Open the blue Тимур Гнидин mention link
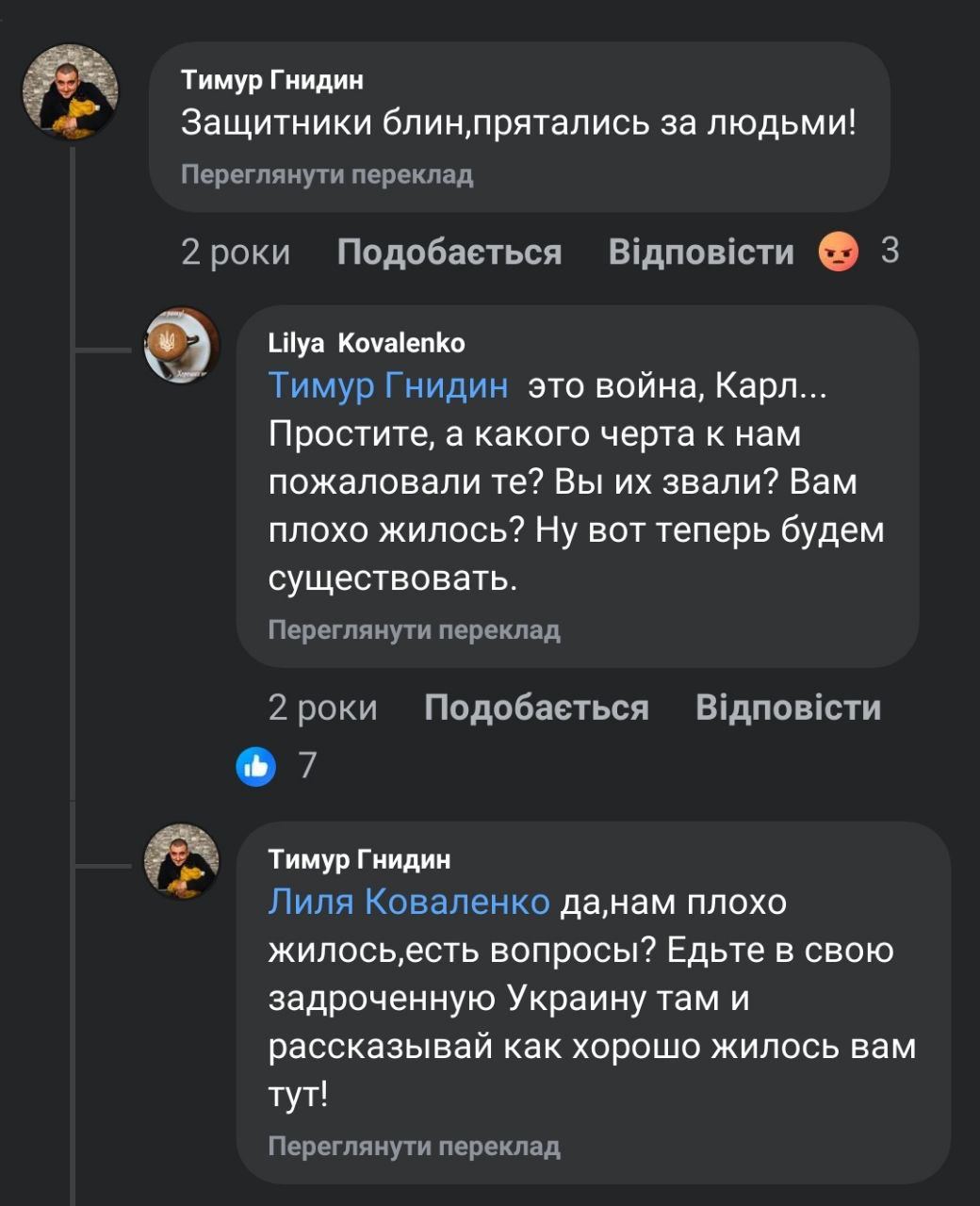Screen dimensions: 980x1206 (x=388, y=385)
